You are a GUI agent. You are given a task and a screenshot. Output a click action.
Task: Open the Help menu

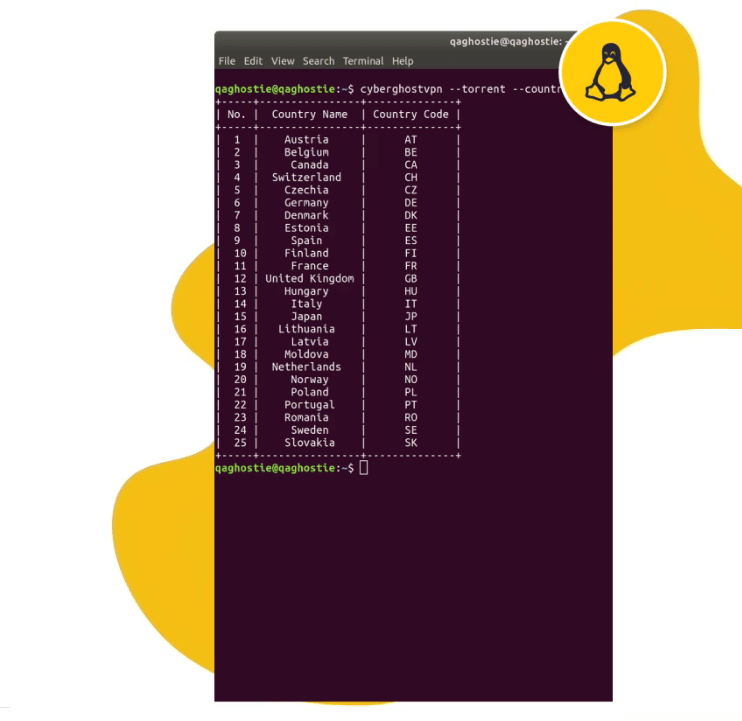click(x=402, y=61)
